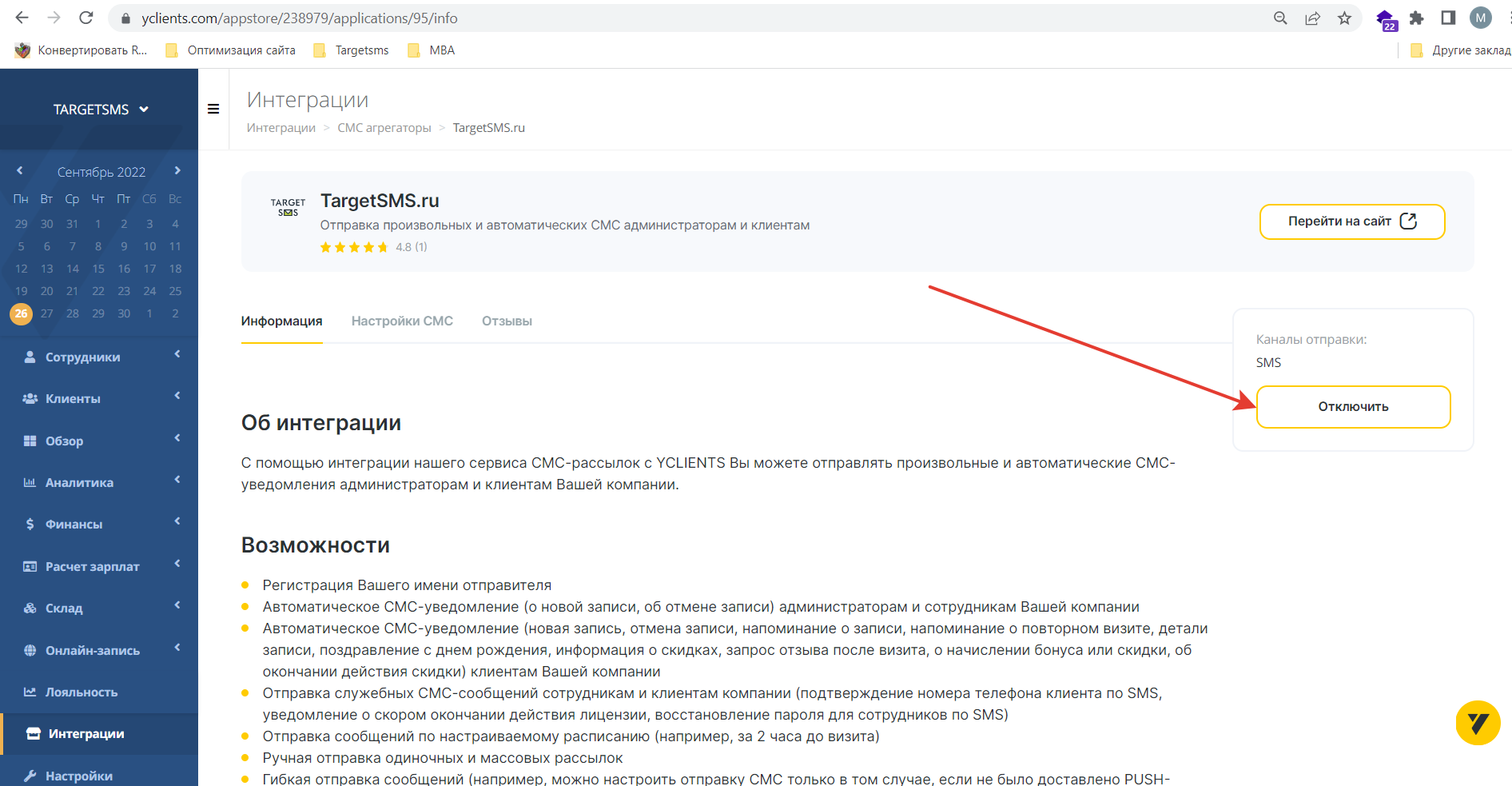
Task: Expand the Расчет зарплат chevron
Action: (177, 564)
